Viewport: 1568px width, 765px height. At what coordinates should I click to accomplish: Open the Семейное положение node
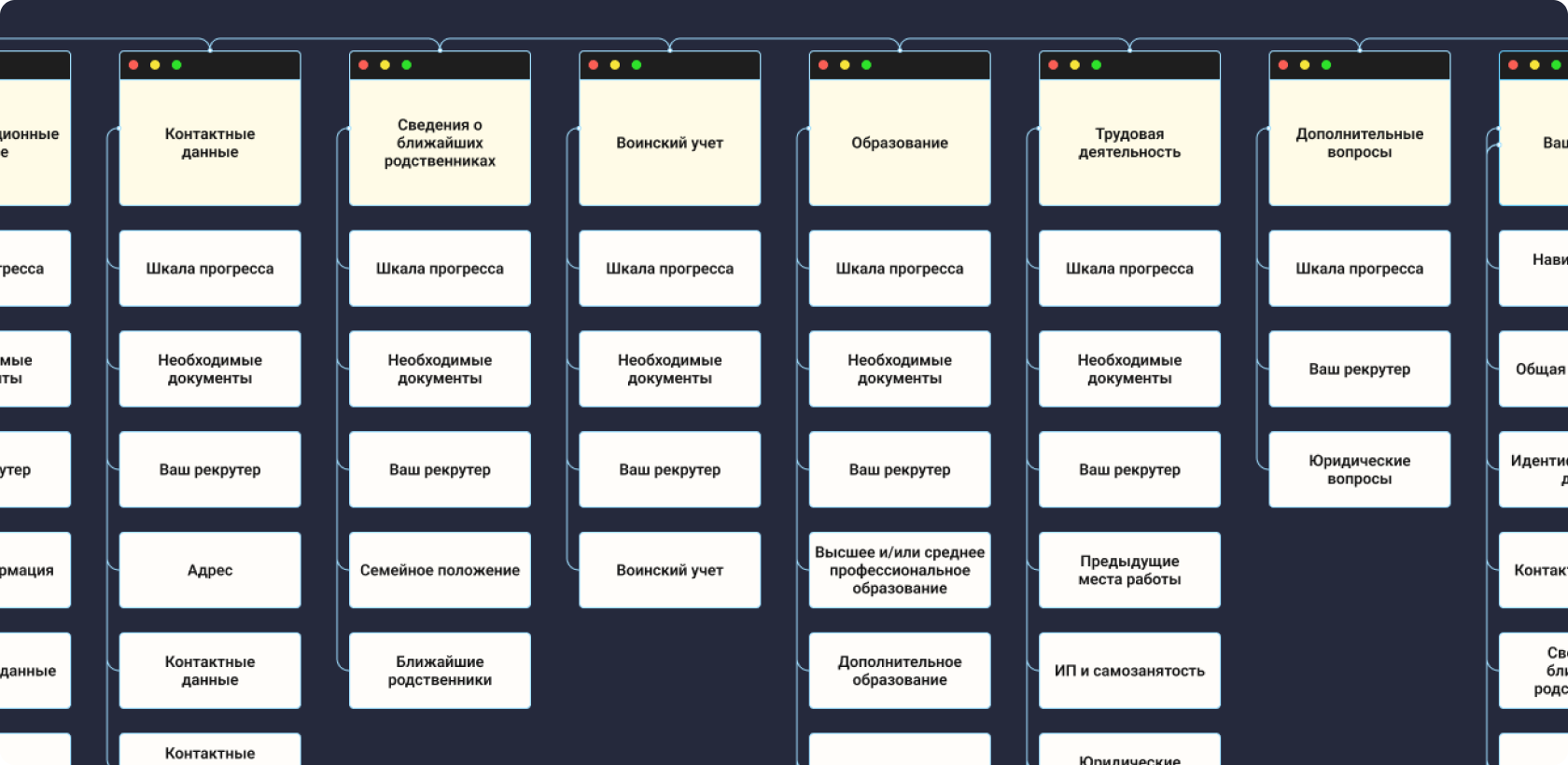pos(440,570)
